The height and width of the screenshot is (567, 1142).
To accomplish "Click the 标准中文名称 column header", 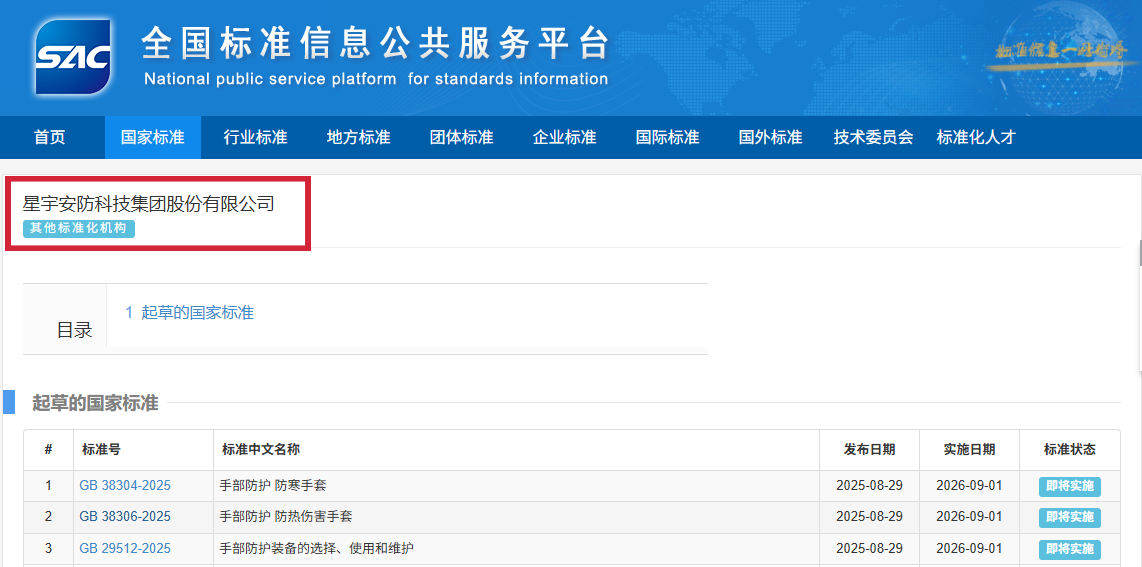I will coord(261,450).
